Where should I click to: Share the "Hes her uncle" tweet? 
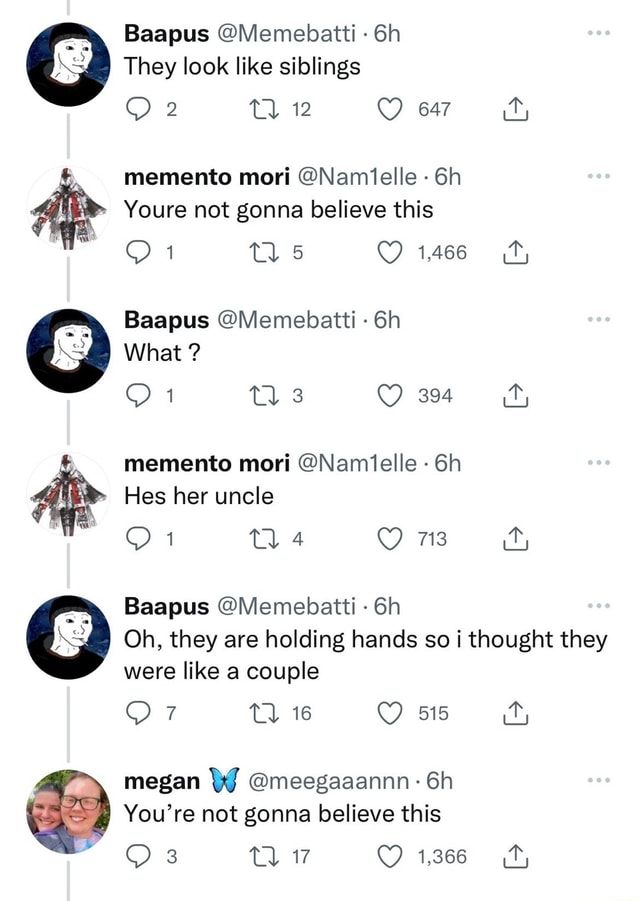point(515,539)
